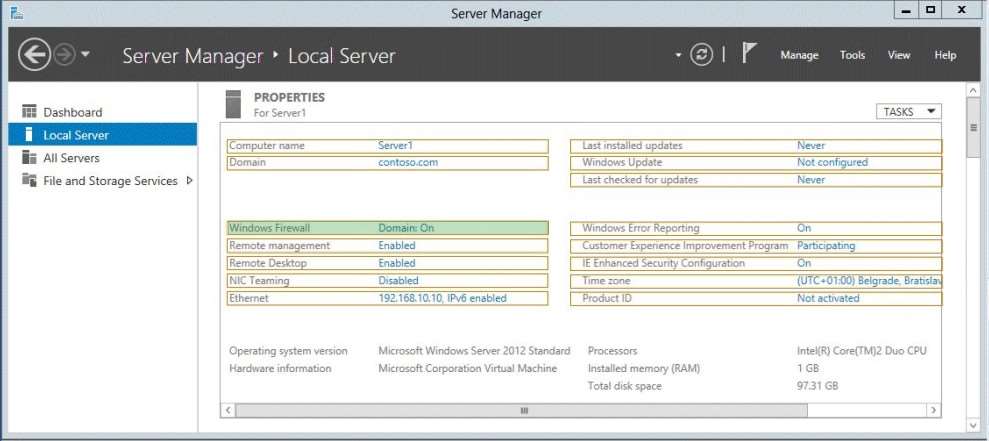Minimize the Server Manager window
989x441 pixels.
pos(906,9)
